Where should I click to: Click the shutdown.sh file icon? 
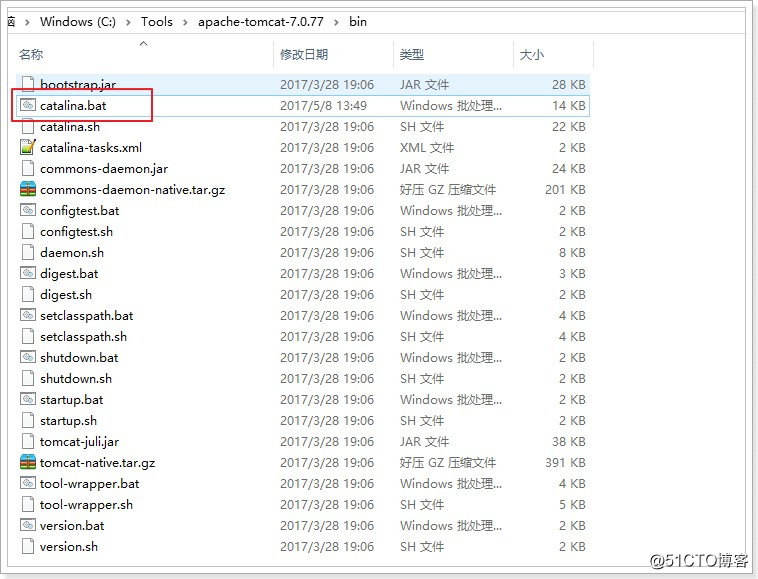click(x=28, y=378)
